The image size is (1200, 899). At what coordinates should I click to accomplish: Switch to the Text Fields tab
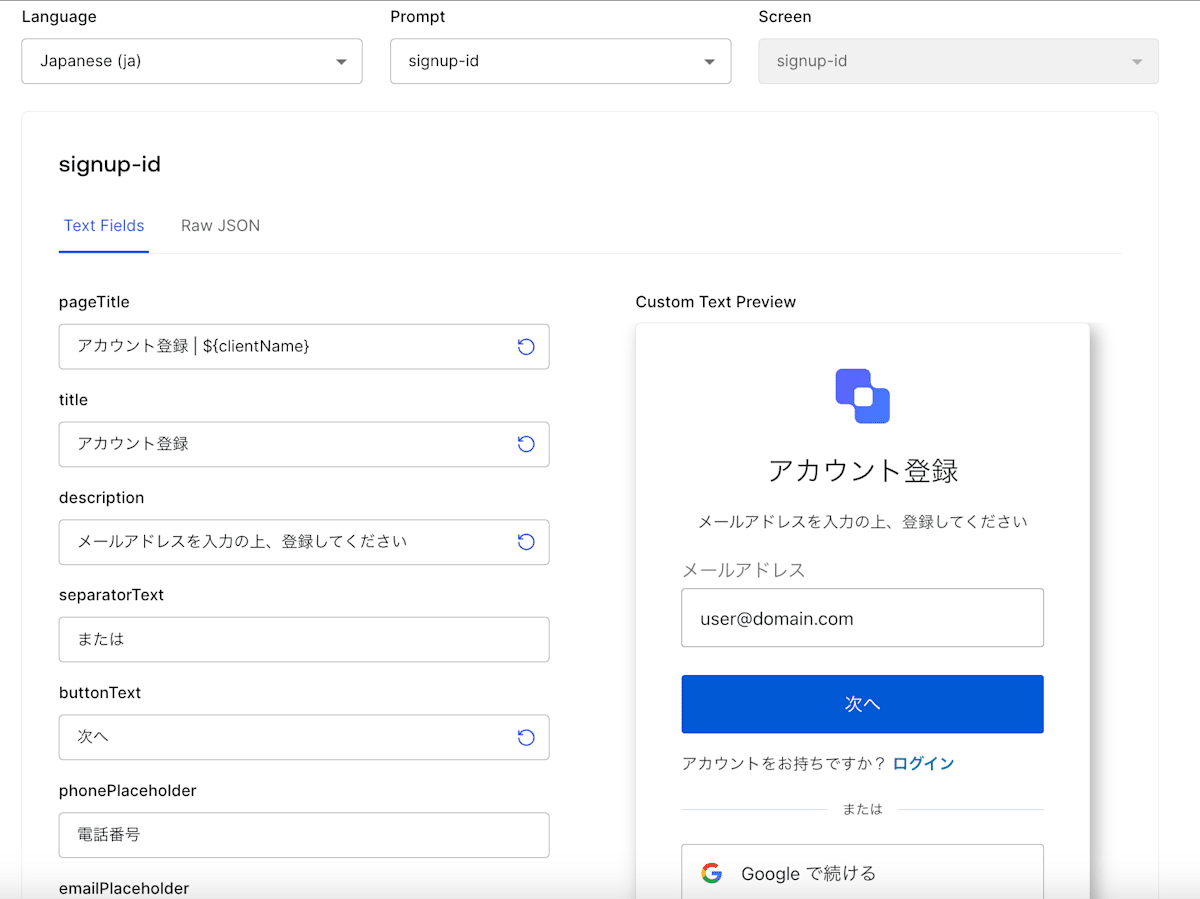click(104, 226)
